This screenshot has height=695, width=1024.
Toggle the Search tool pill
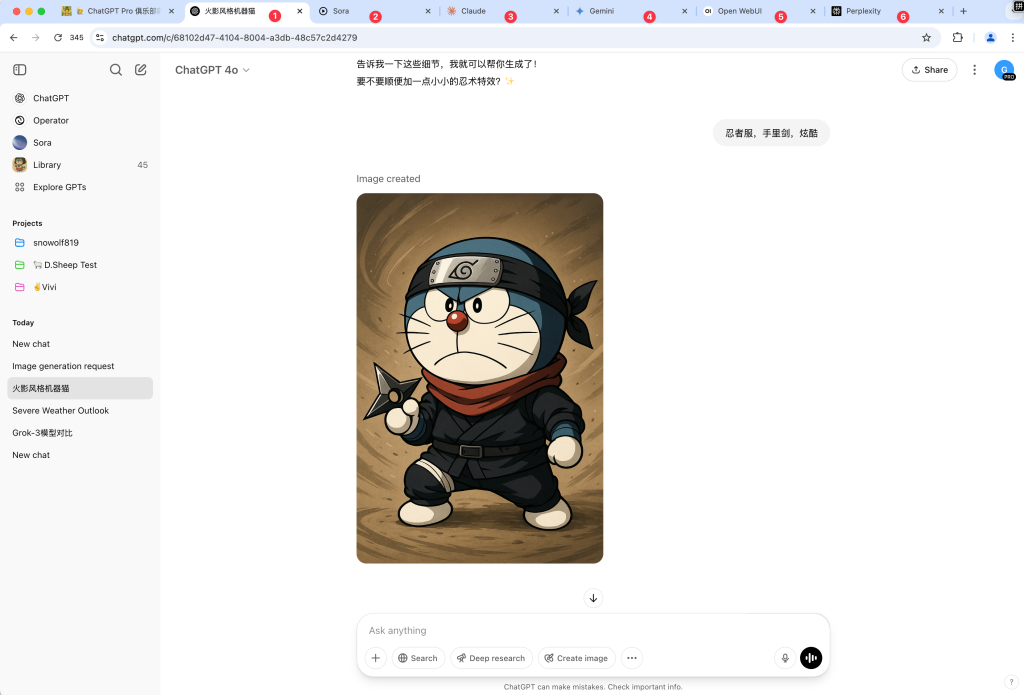418,658
